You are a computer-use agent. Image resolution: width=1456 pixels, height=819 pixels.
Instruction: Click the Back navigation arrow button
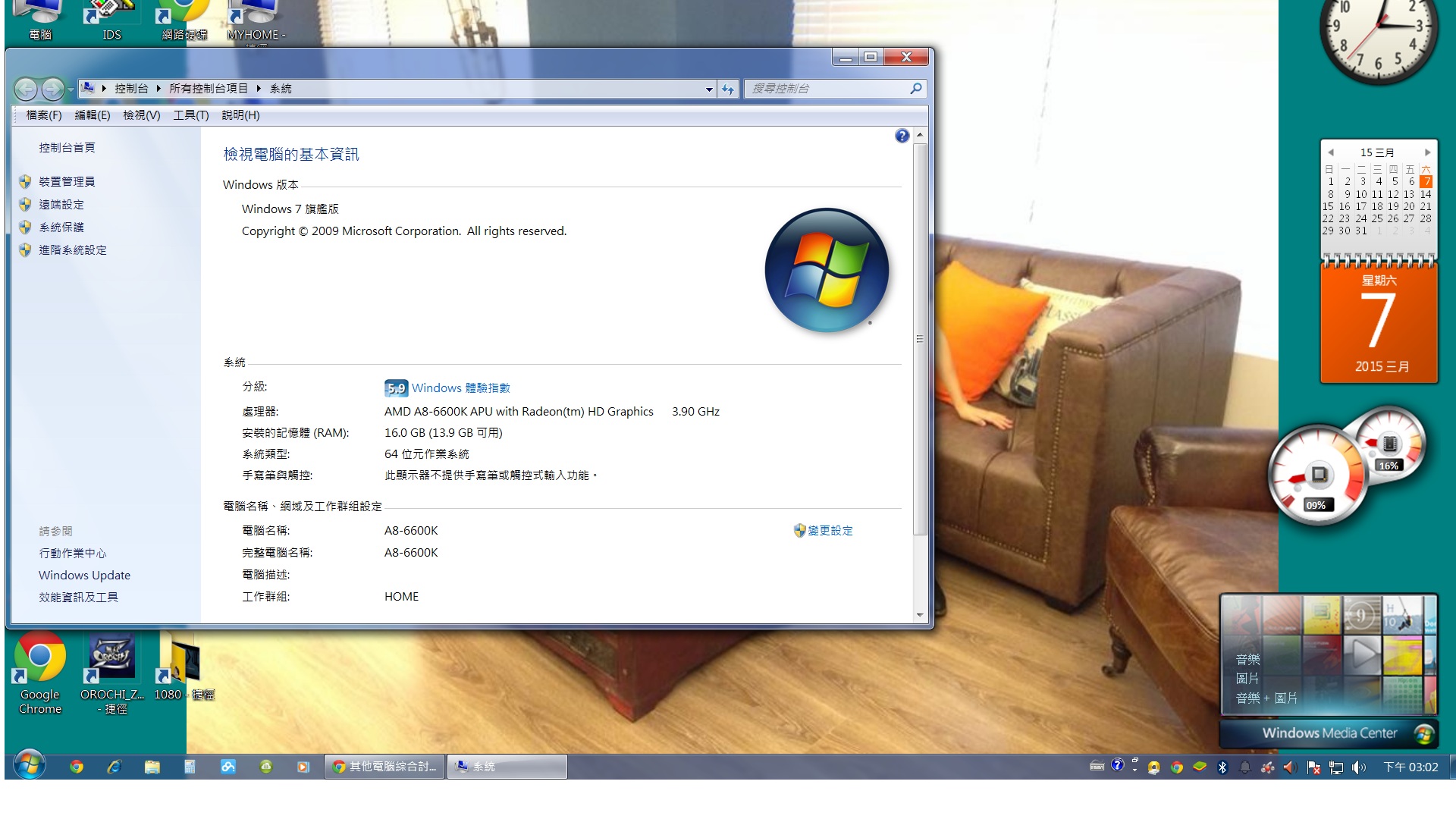(26, 89)
